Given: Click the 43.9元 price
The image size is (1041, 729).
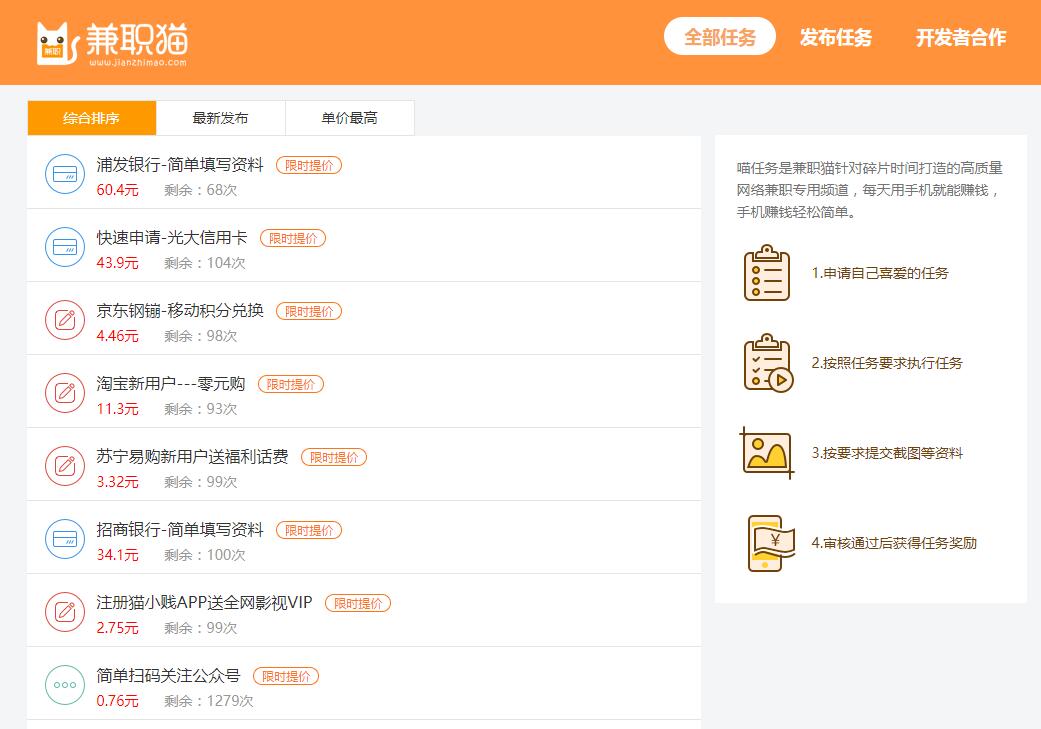Looking at the screenshot, I should [x=118, y=263].
